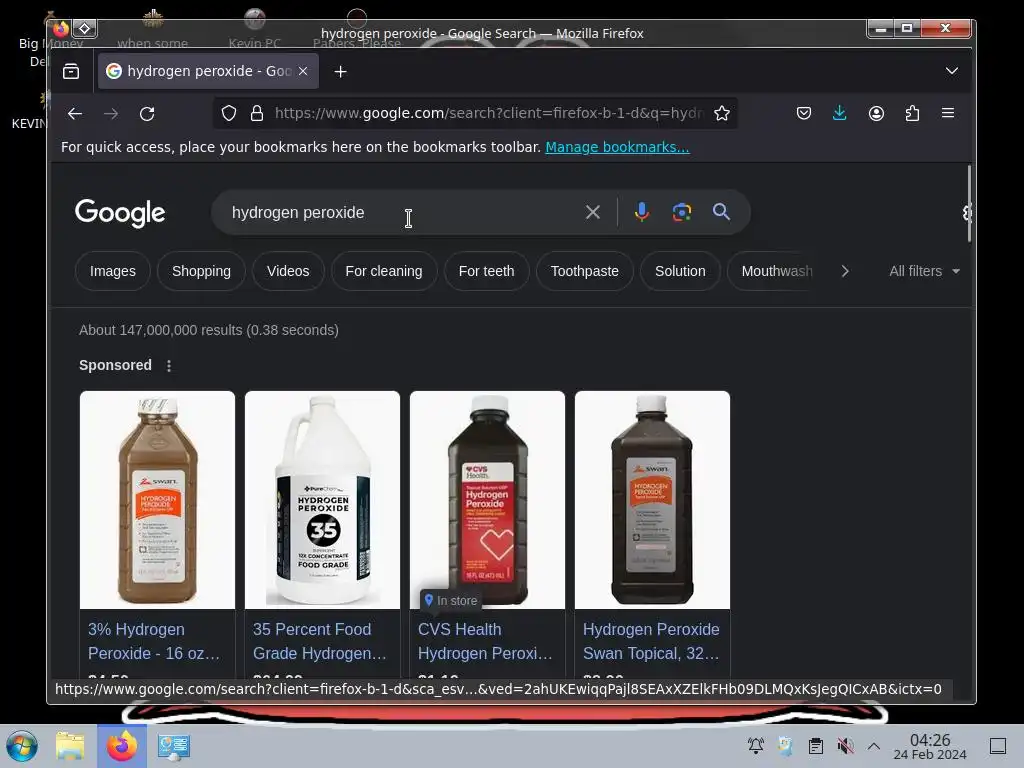Click the muted volume tray icon
Image resolution: width=1024 pixels, height=768 pixels.
tap(845, 746)
